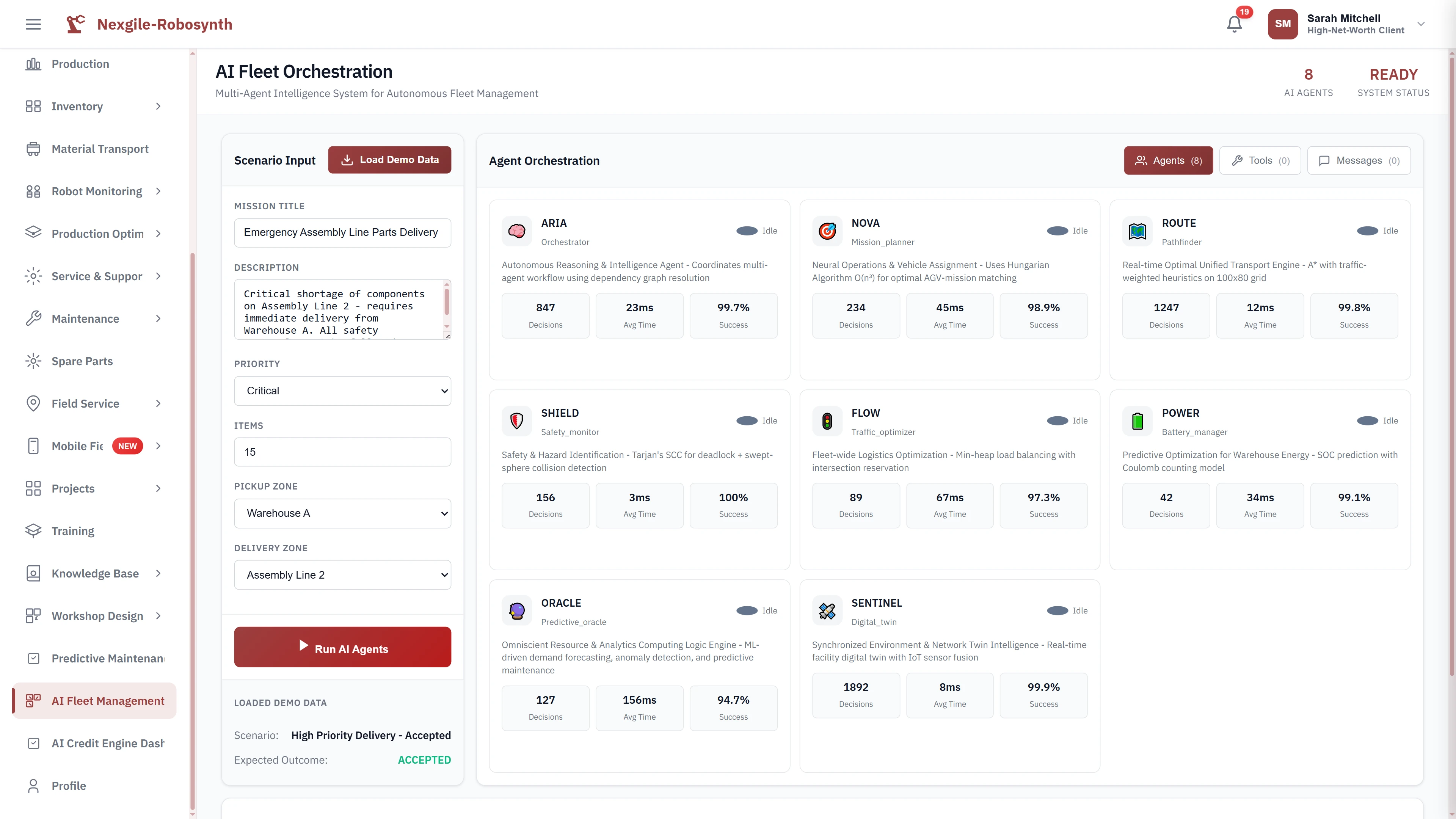This screenshot has width=1456, height=819.
Task: Click the Load Demo Data button
Action: tap(389, 159)
